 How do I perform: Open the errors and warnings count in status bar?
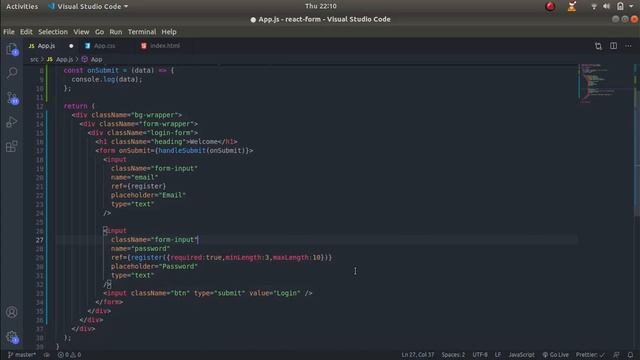(69, 355)
